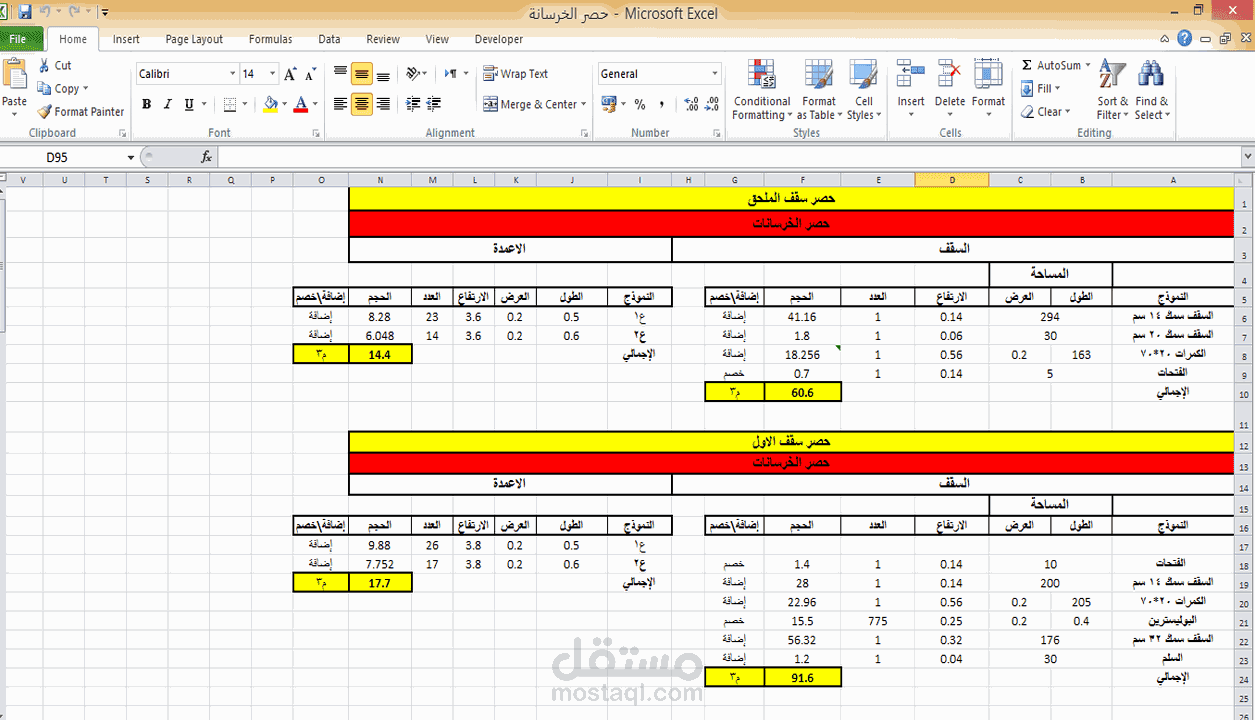Click the Percent Style icon

[640, 104]
